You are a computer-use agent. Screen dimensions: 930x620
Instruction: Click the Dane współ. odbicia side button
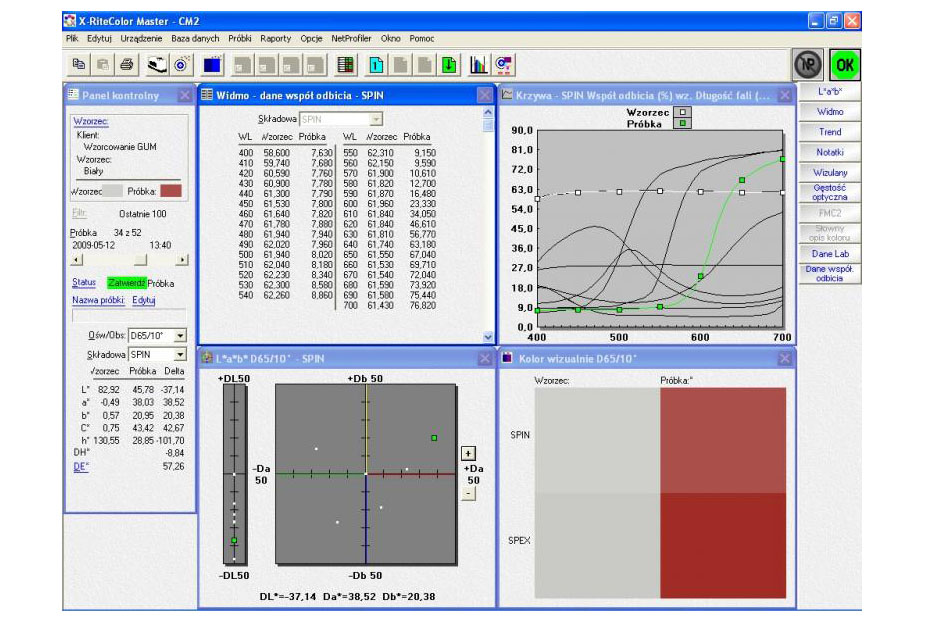830,274
